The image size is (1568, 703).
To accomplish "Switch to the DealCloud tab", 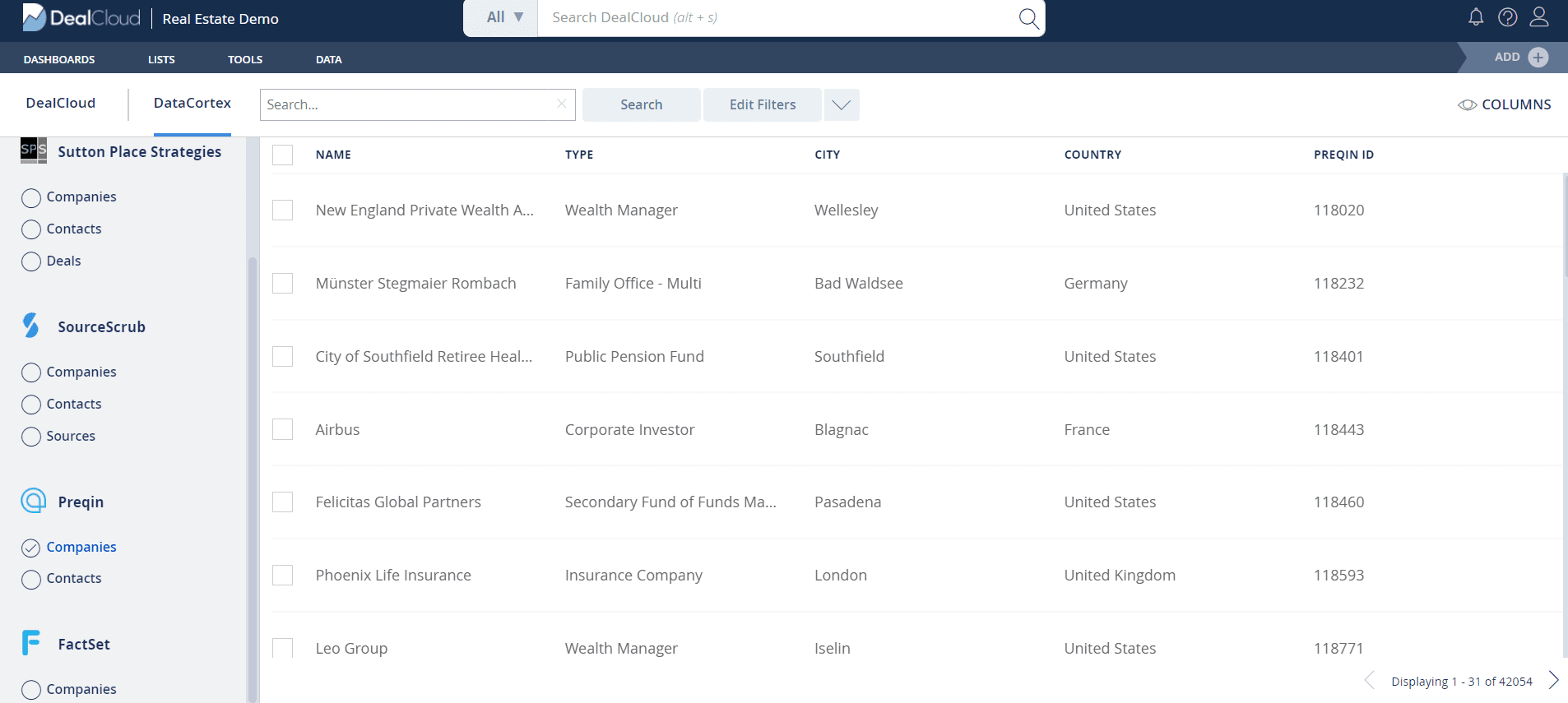I will coord(61,103).
